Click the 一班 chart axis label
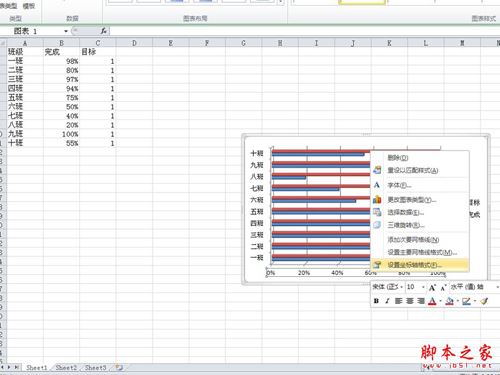Screen dimensions: 500x375 257,257
